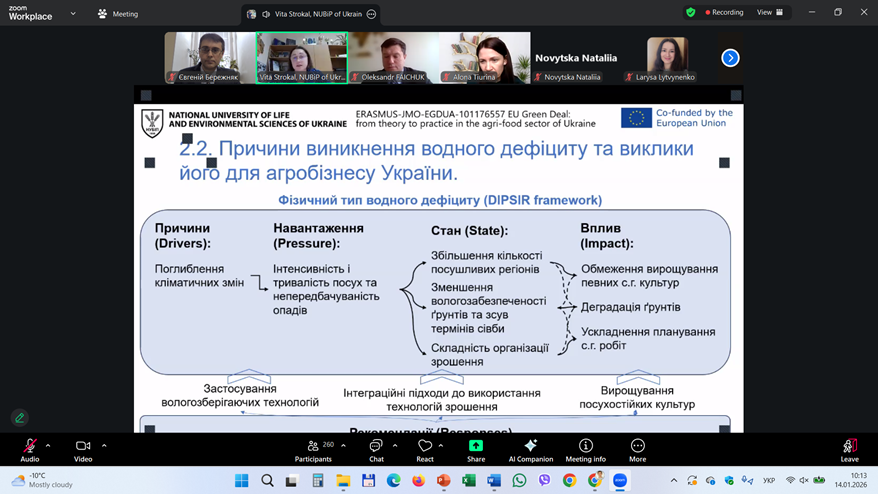The width and height of the screenshot is (878, 494).
Task: Expand the Video options arrow
Action: 104,446
